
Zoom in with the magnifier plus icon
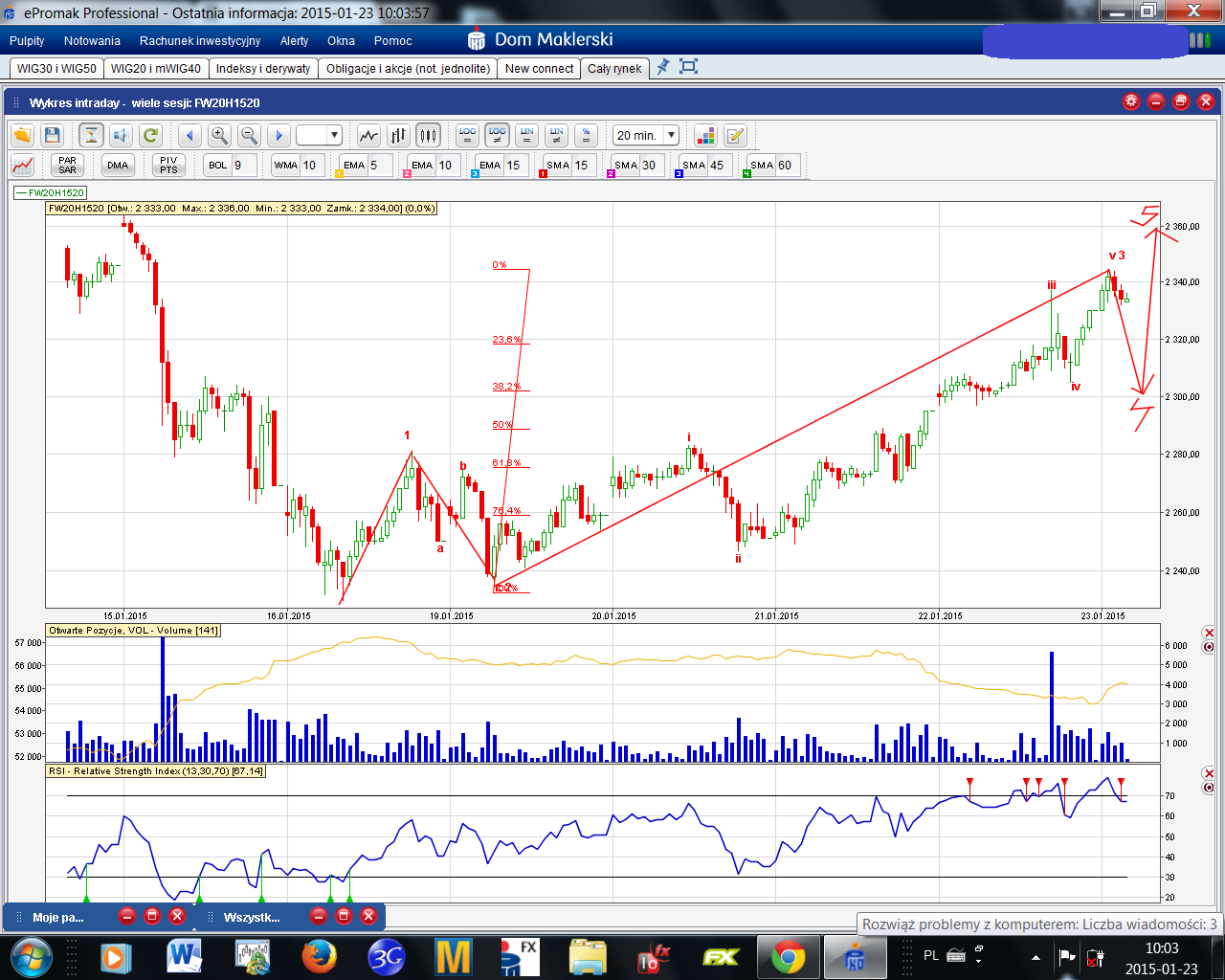pyautogui.click(x=219, y=136)
